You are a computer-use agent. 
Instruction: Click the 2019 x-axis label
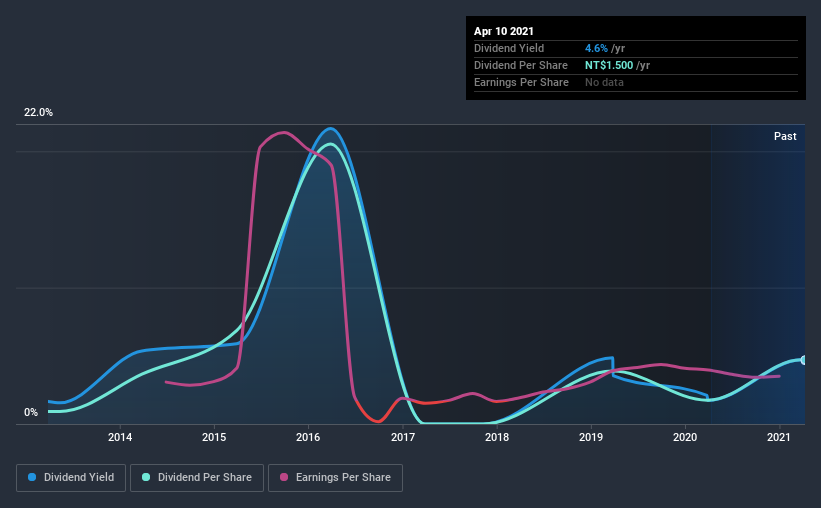pyautogui.click(x=591, y=437)
